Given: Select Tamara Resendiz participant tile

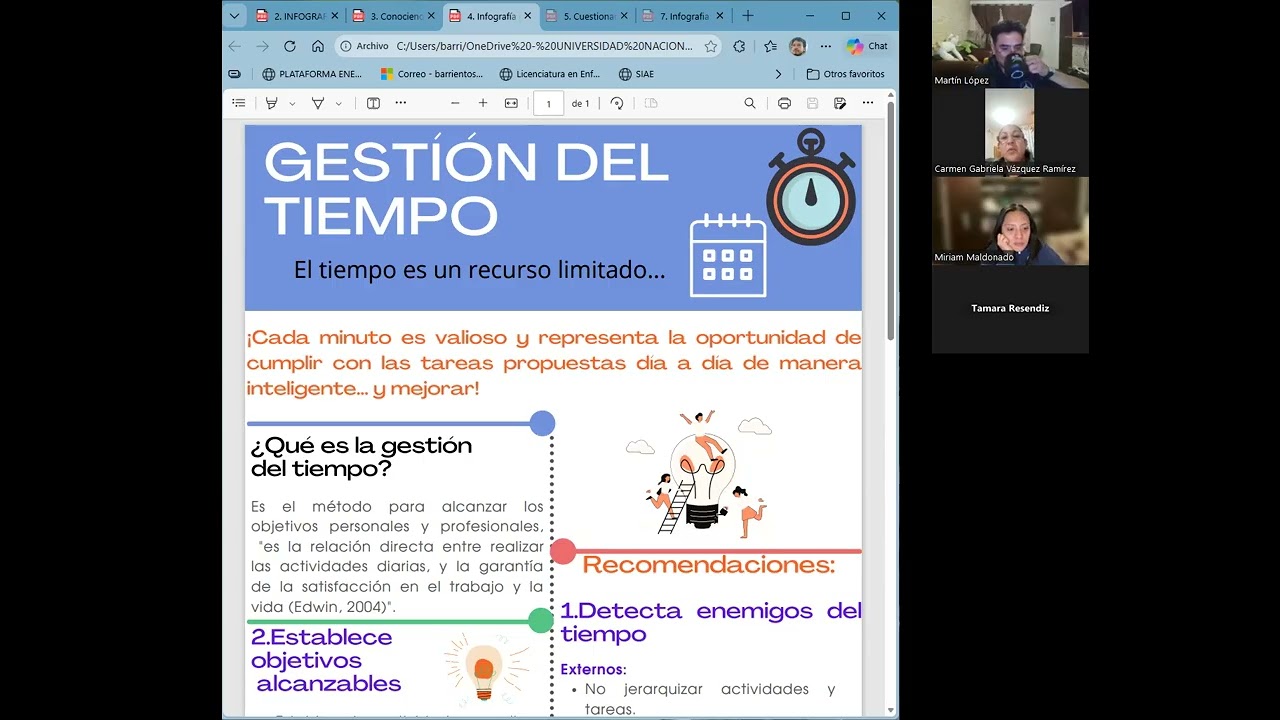Looking at the screenshot, I should [x=1010, y=308].
